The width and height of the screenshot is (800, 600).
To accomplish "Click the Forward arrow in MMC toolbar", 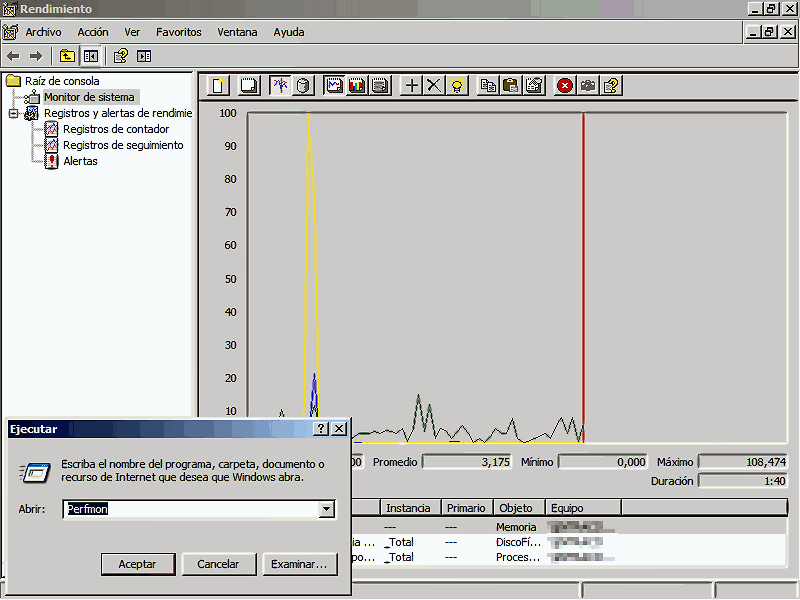I will coord(36,56).
